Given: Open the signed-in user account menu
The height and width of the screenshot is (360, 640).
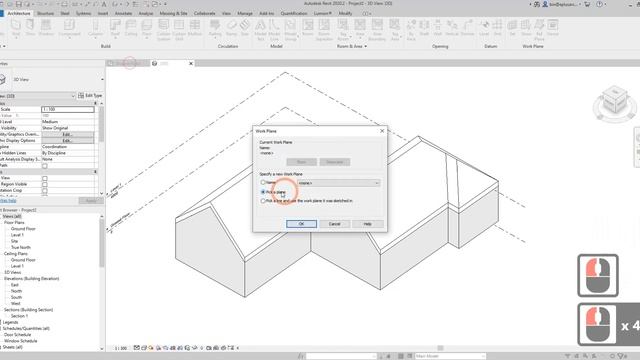Looking at the screenshot, I should (562, 4).
